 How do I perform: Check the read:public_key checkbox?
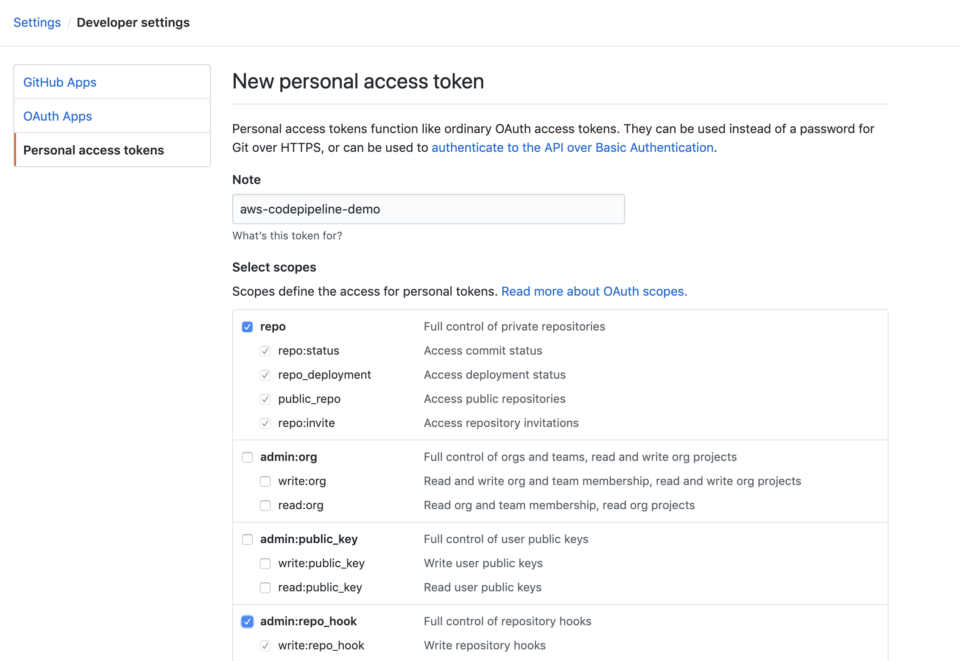[264, 587]
